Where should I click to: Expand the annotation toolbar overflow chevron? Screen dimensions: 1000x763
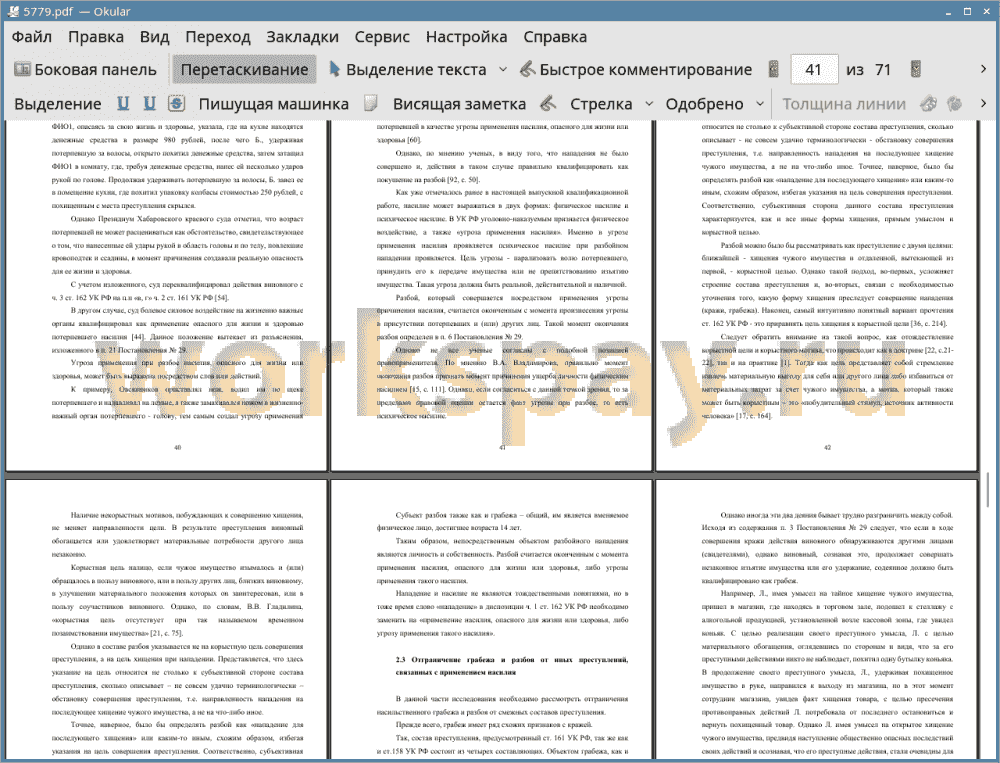click(983, 103)
